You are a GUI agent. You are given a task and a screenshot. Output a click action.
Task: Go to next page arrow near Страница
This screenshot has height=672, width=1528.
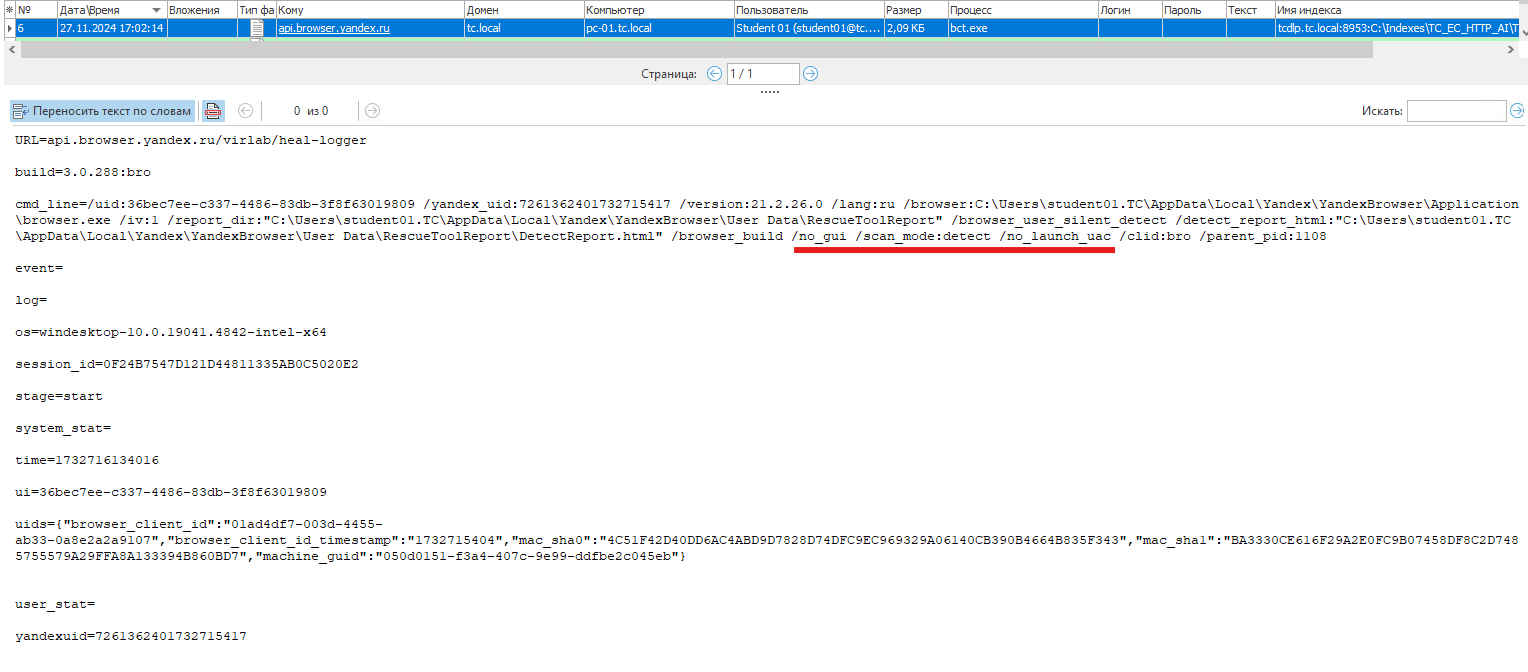[x=811, y=73]
